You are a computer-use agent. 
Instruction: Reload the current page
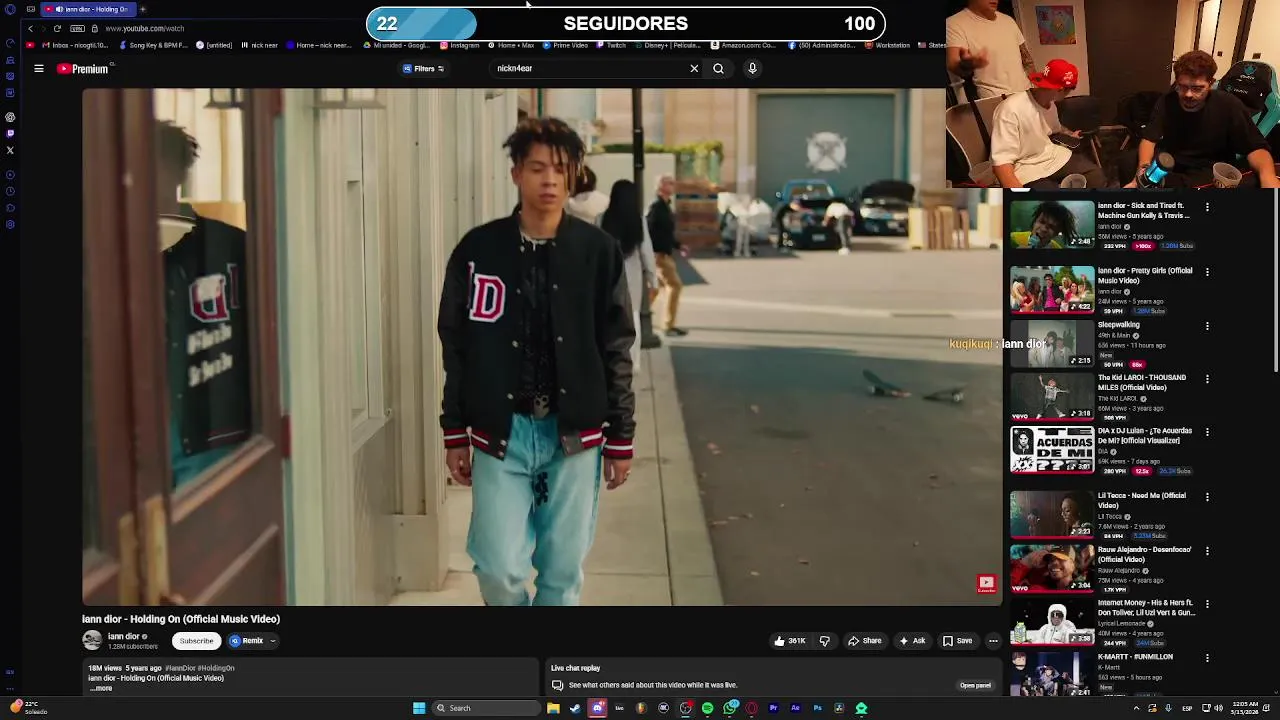pos(57,28)
